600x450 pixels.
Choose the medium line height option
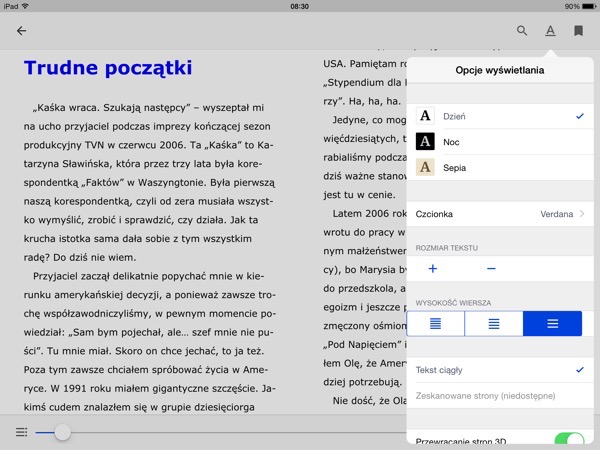(x=494, y=324)
